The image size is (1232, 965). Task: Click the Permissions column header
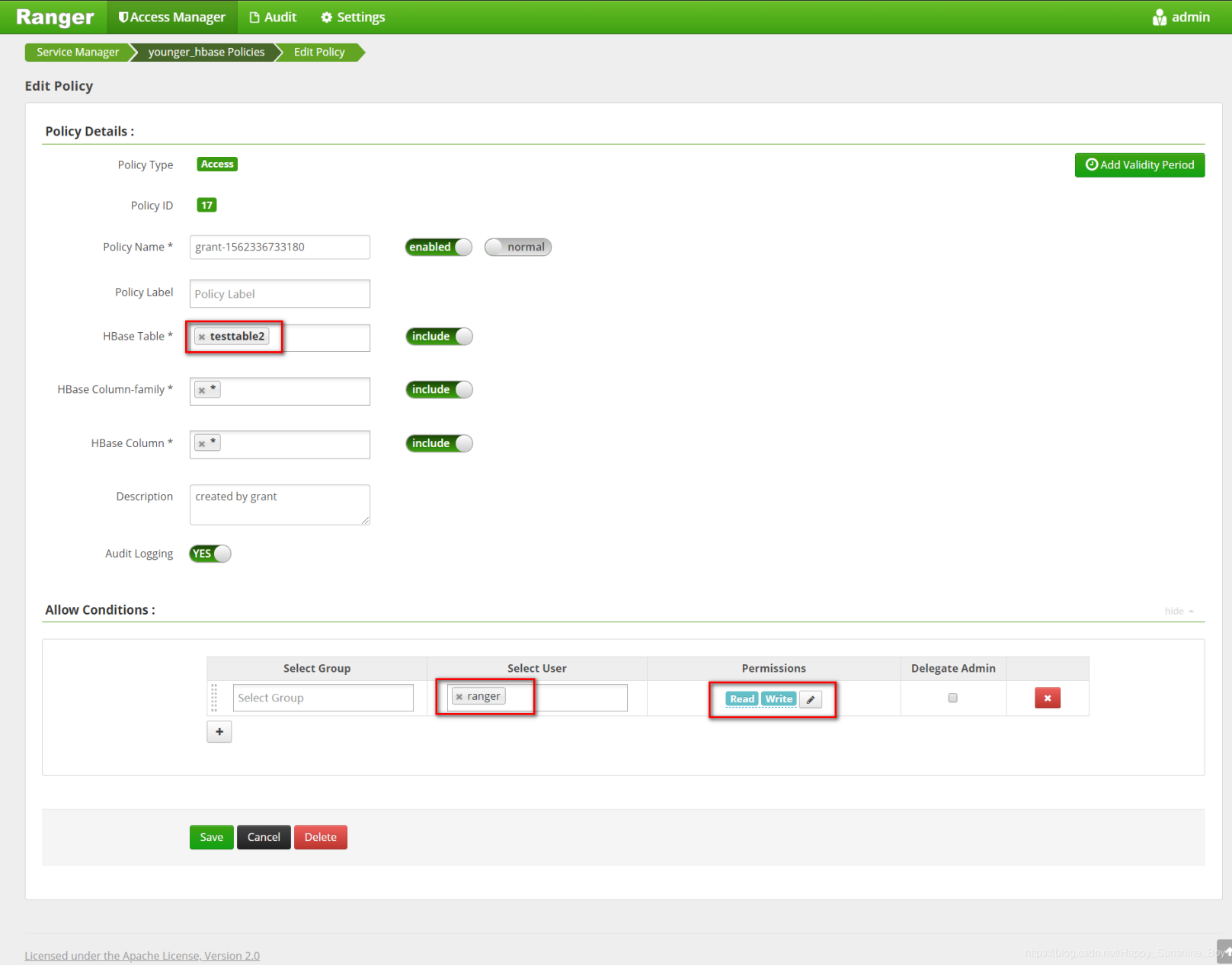pyautogui.click(x=773, y=668)
